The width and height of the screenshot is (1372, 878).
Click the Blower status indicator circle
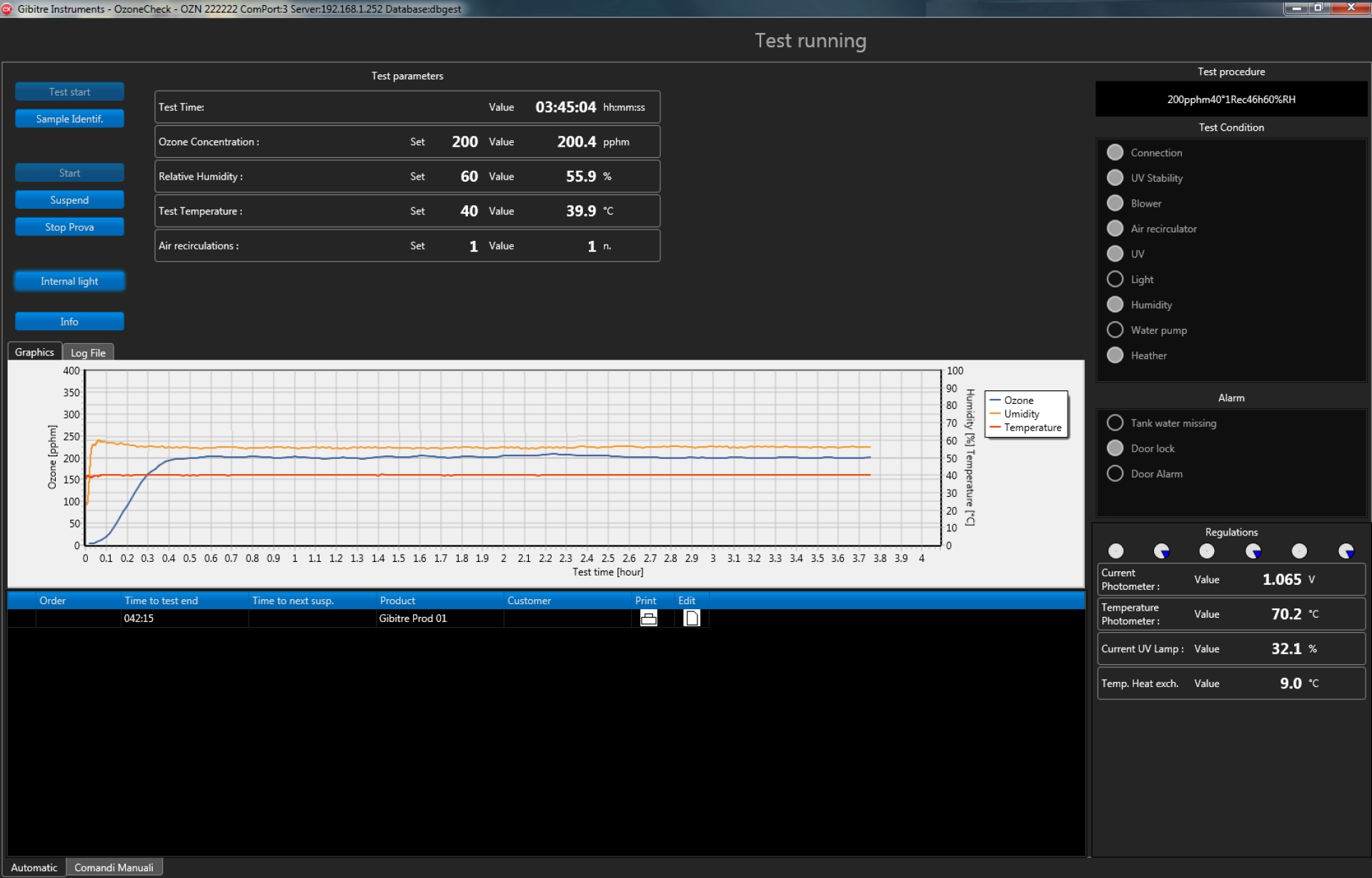(x=1115, y=204)
